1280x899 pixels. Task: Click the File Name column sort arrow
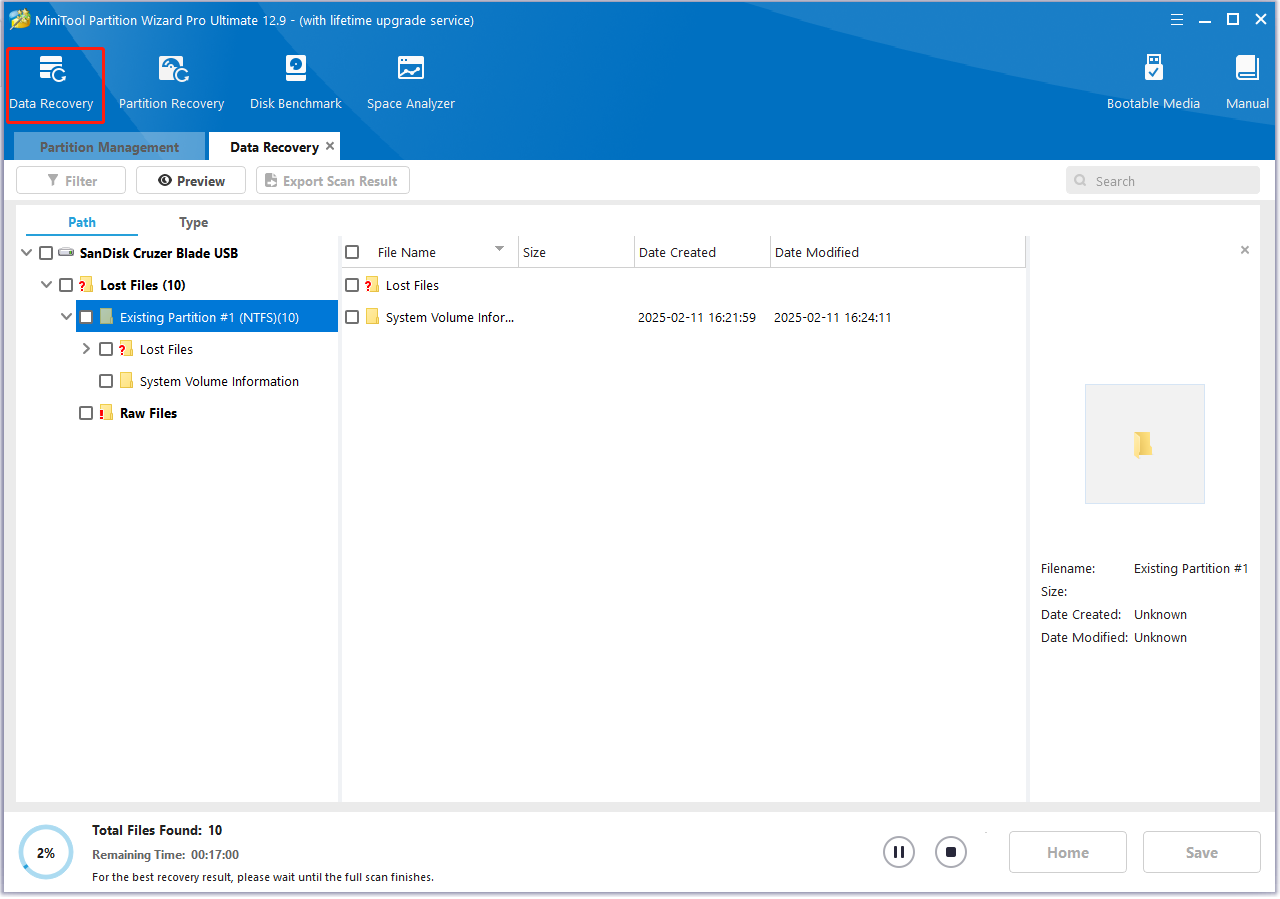(499, 249)
